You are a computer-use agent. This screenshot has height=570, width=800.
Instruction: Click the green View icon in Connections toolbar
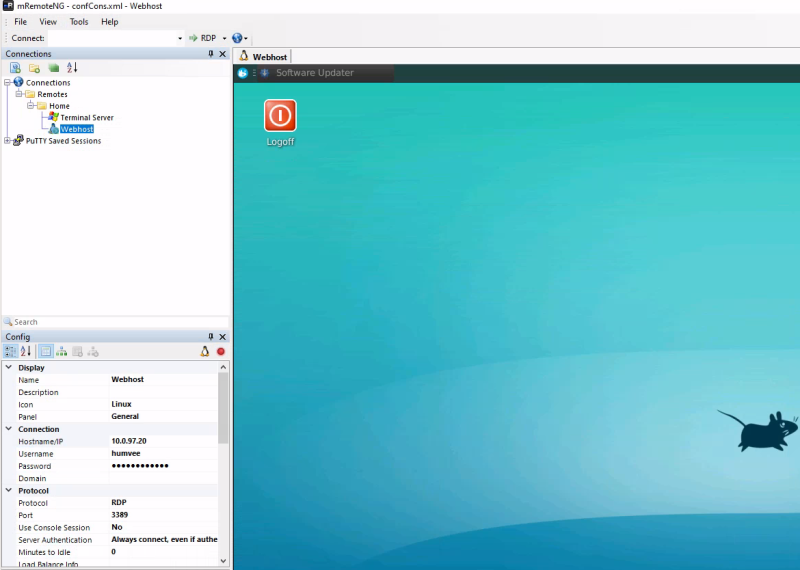pos(54,68)
